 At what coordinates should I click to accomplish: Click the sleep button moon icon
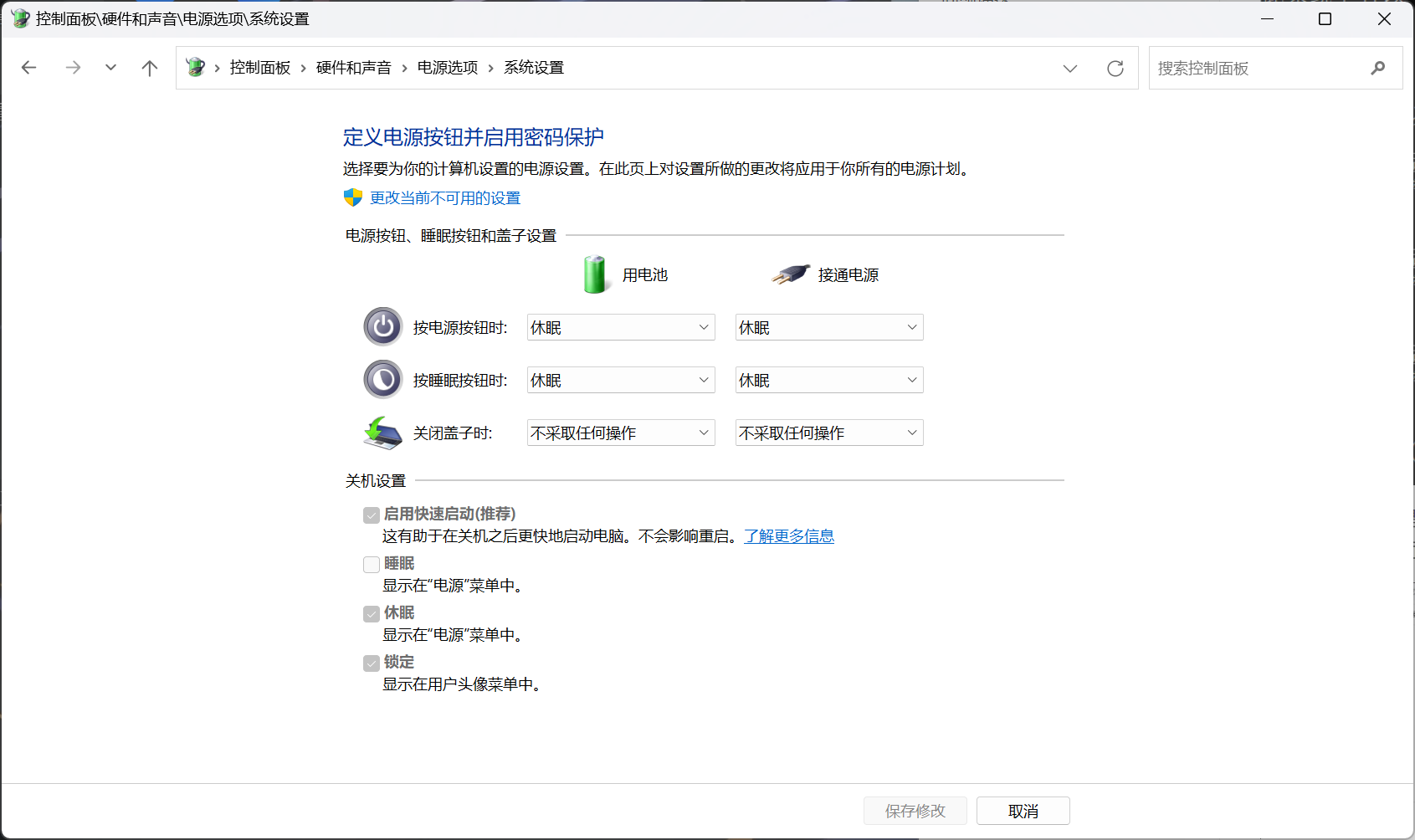383,380
